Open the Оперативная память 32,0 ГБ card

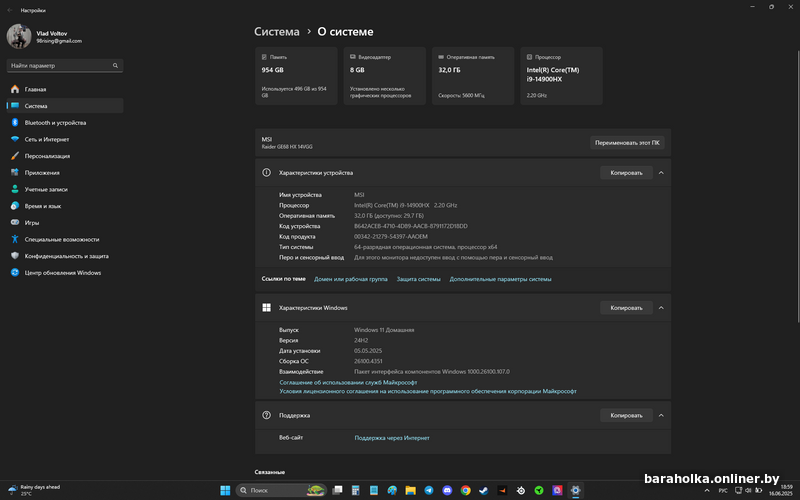click(x=473, y=76)
